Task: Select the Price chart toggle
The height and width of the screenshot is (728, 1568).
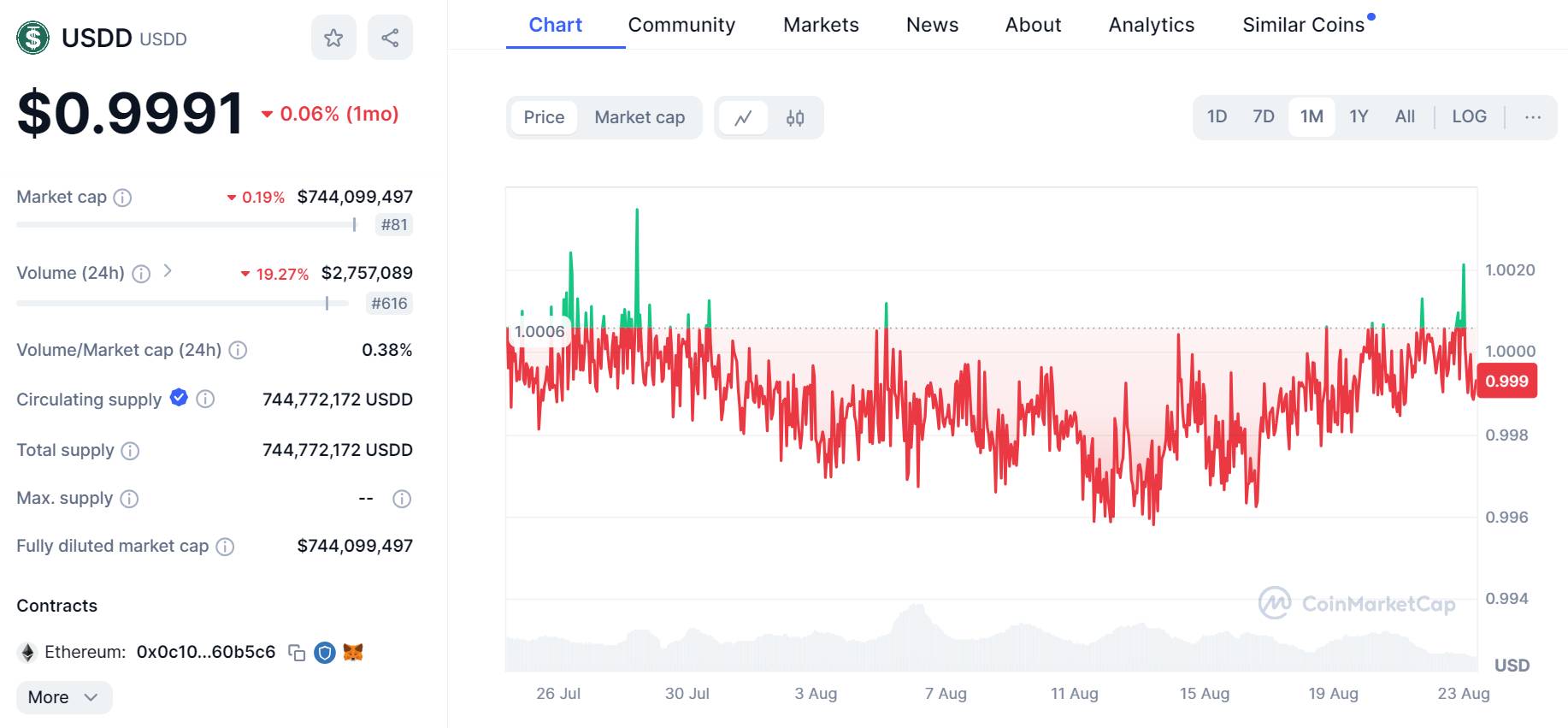Action: 544,117
